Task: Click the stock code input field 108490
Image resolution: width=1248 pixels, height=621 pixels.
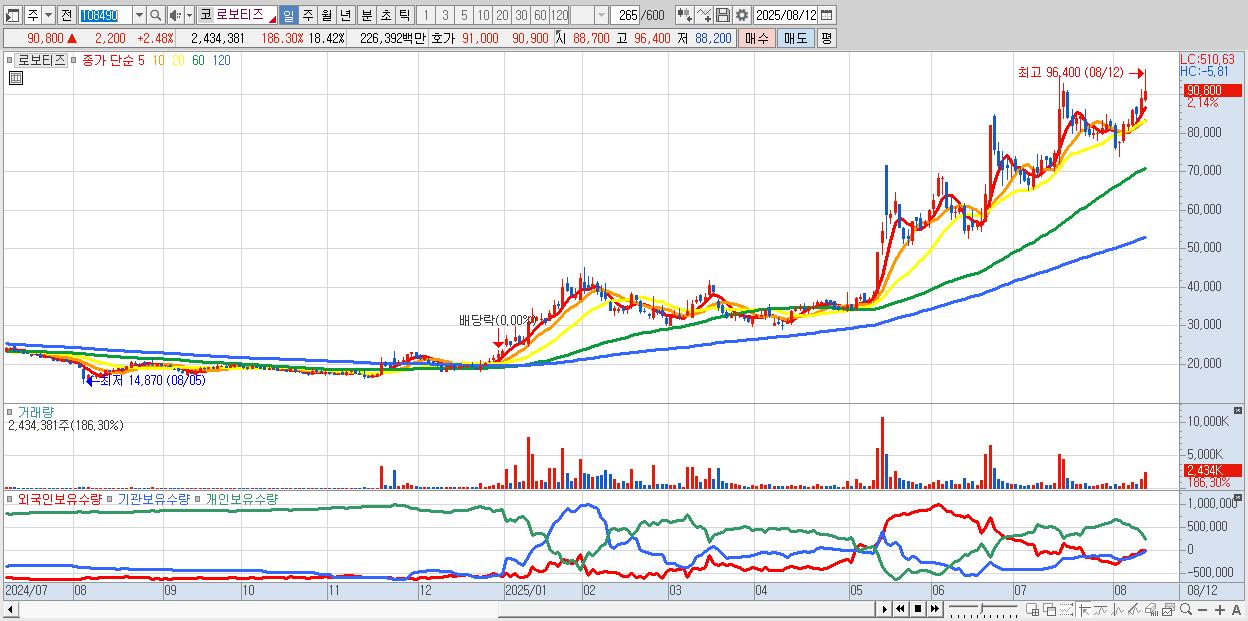Action: 105,15
